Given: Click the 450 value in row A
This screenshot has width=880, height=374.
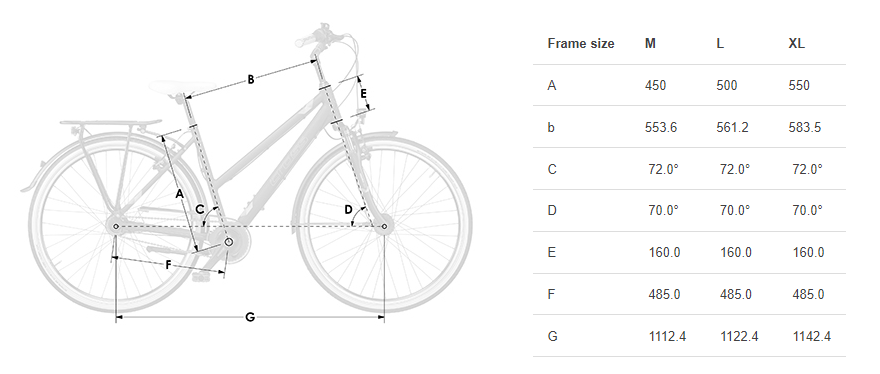Looking at the screenshot, I should click(x=656, y=85).
